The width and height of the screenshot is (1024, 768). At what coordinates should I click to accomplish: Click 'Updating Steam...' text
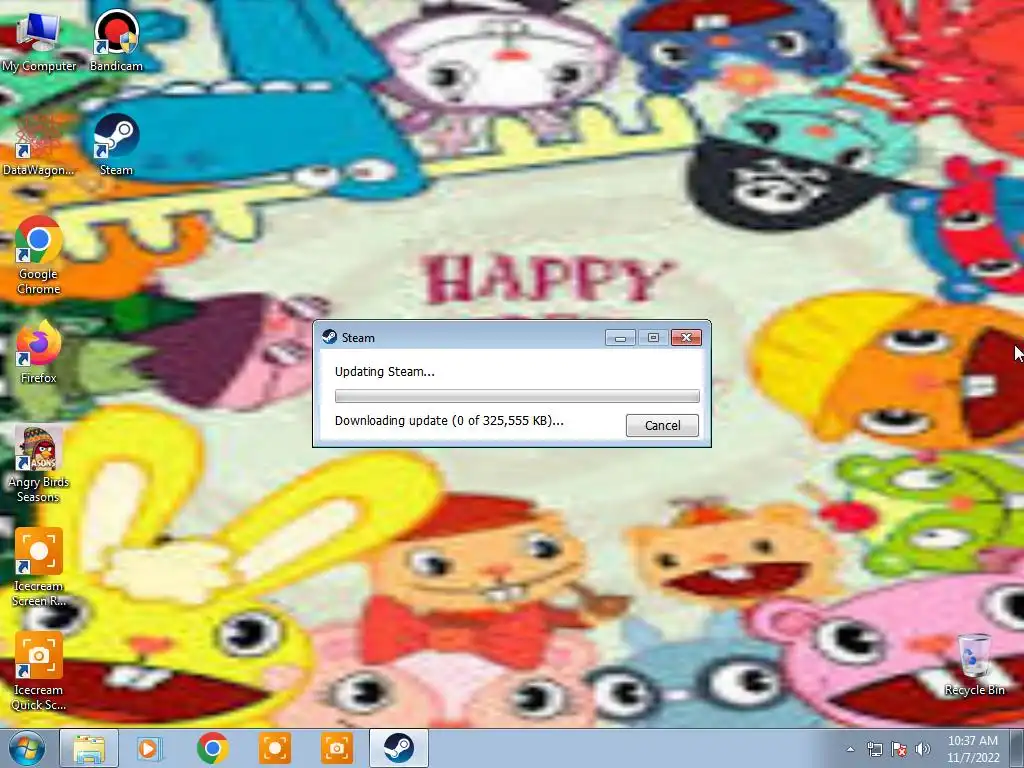tap(384, 372)
